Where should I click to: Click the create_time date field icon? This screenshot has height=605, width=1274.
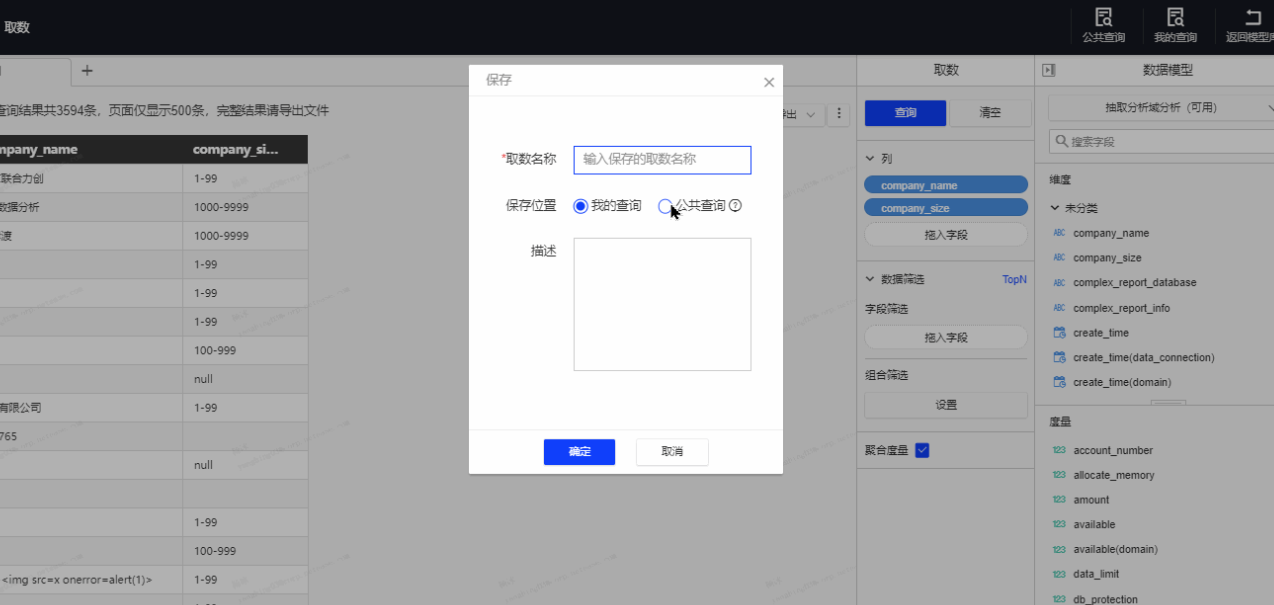coord(1060,333)
